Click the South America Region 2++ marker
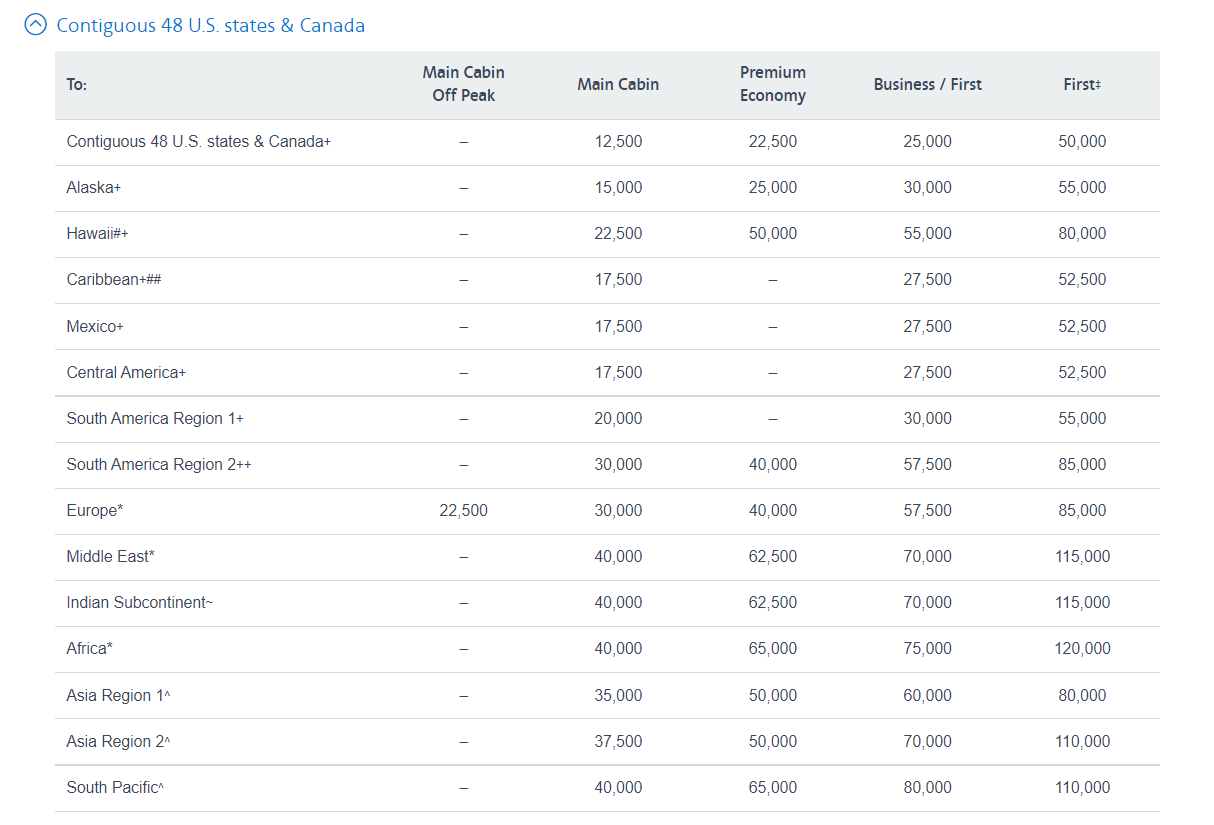 coord(246,464)
